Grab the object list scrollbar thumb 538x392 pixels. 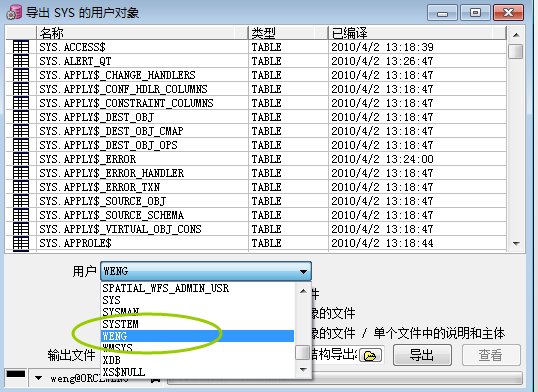coord(516,51)
